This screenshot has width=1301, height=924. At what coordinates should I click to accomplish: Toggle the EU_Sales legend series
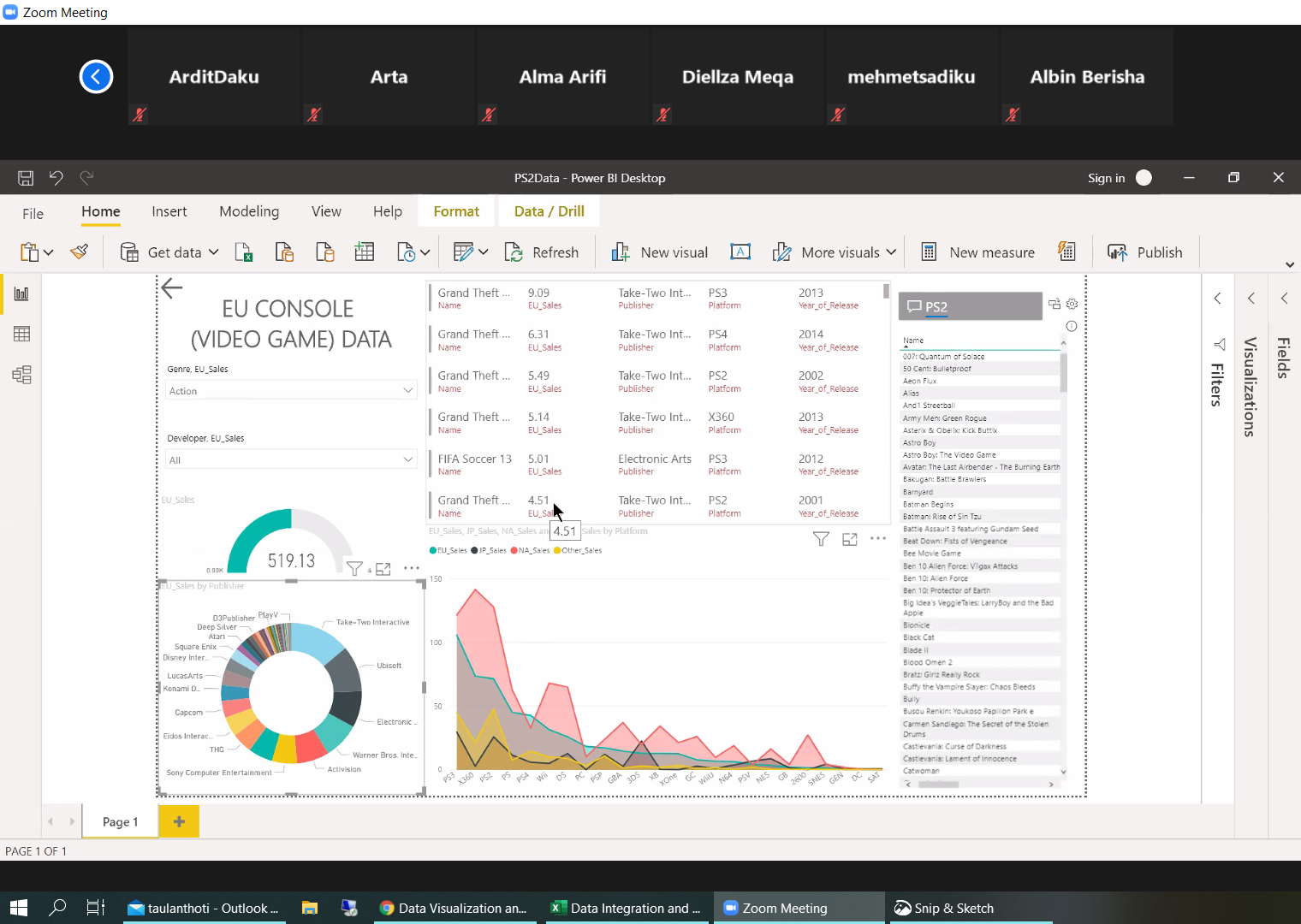point(449,551)
